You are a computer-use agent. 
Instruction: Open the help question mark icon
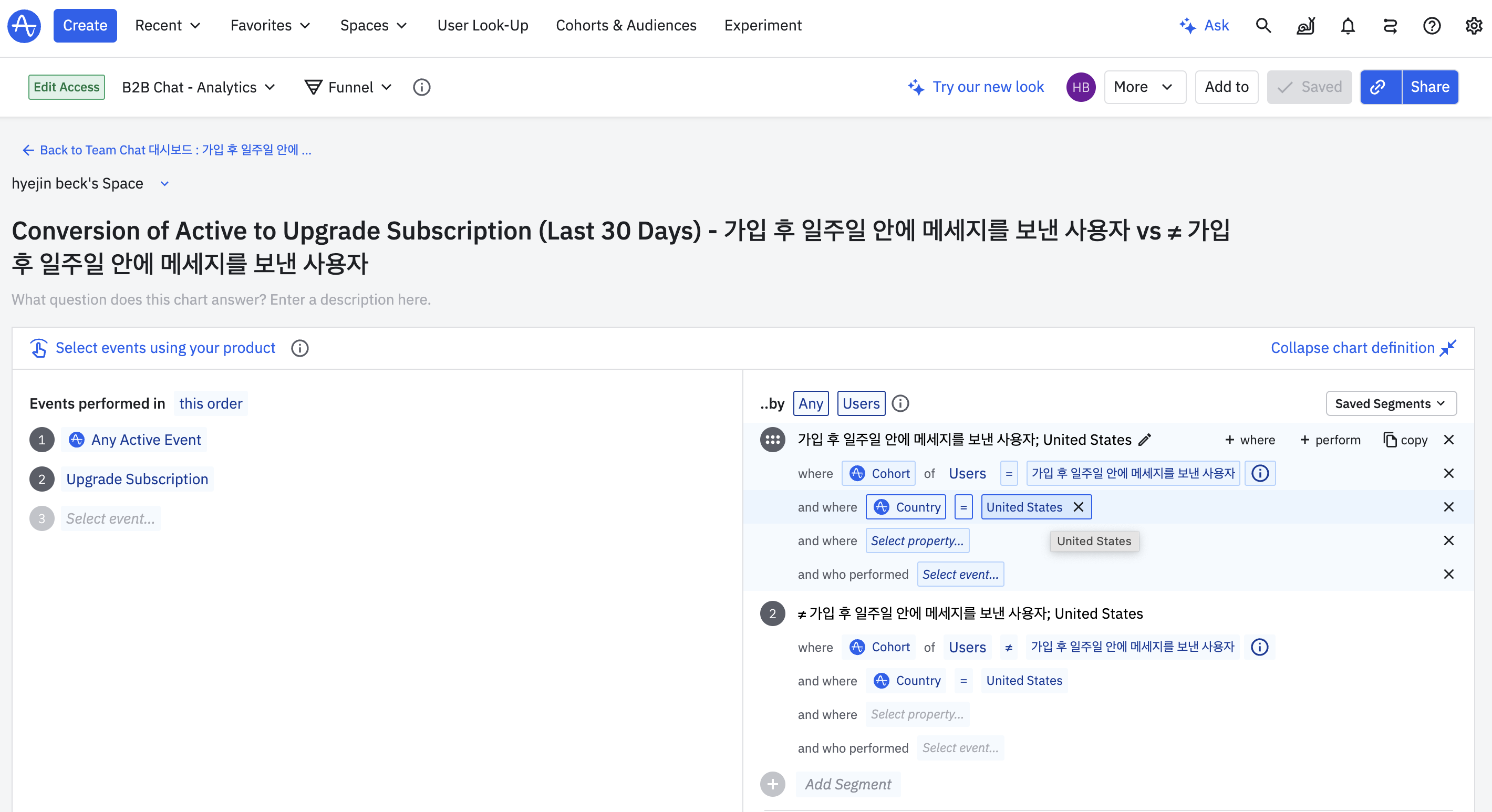tap(1431, 26)
